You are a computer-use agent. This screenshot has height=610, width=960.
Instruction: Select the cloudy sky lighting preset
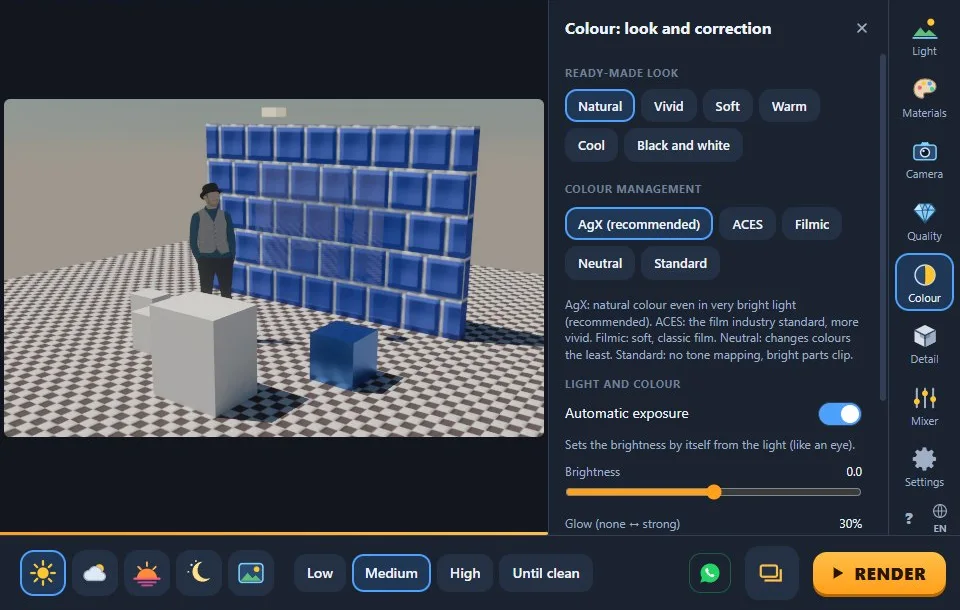[95, 573]
